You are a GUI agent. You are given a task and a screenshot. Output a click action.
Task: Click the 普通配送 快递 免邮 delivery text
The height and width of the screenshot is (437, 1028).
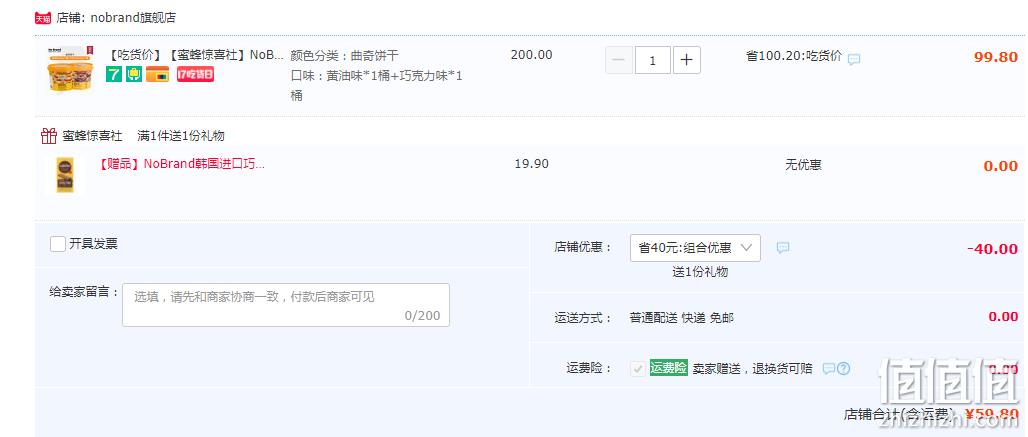(x=682, y=318)
